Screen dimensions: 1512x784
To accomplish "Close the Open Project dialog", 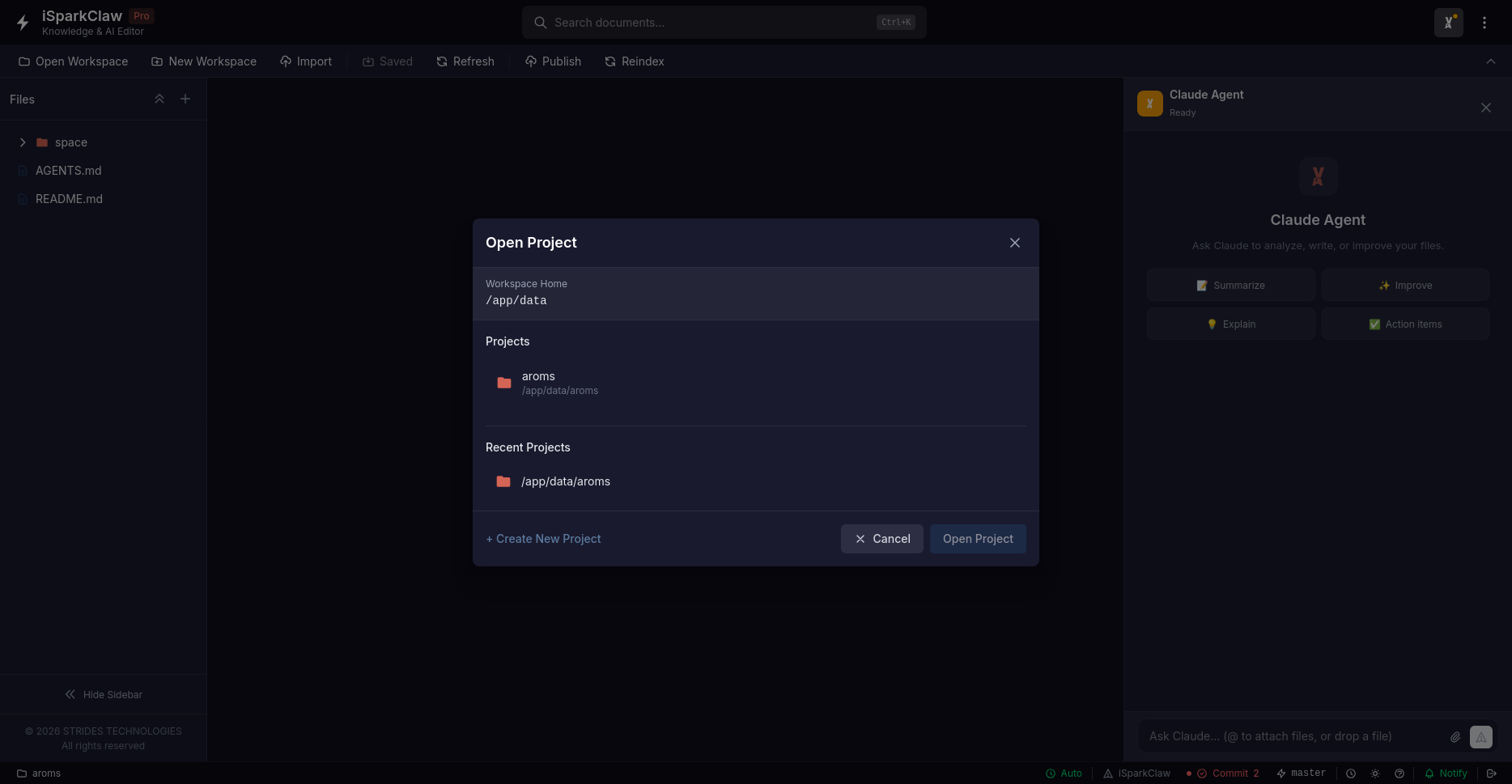I will [x=1015, y=243].
